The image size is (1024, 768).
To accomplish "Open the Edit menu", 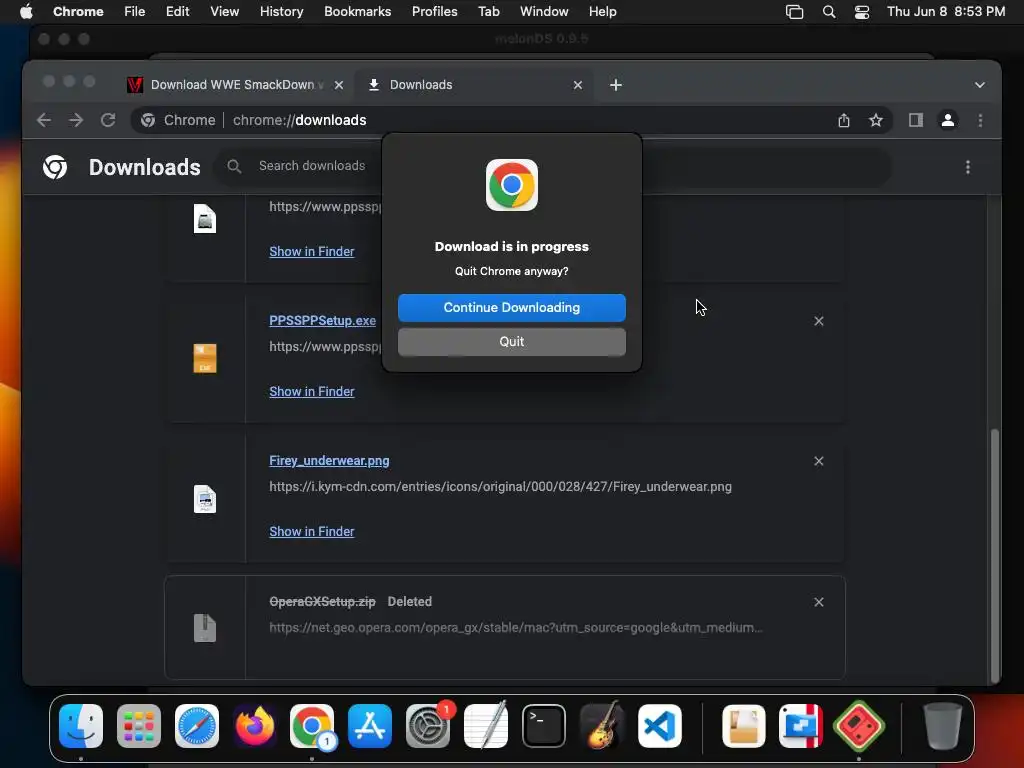I will coord(178,12).
